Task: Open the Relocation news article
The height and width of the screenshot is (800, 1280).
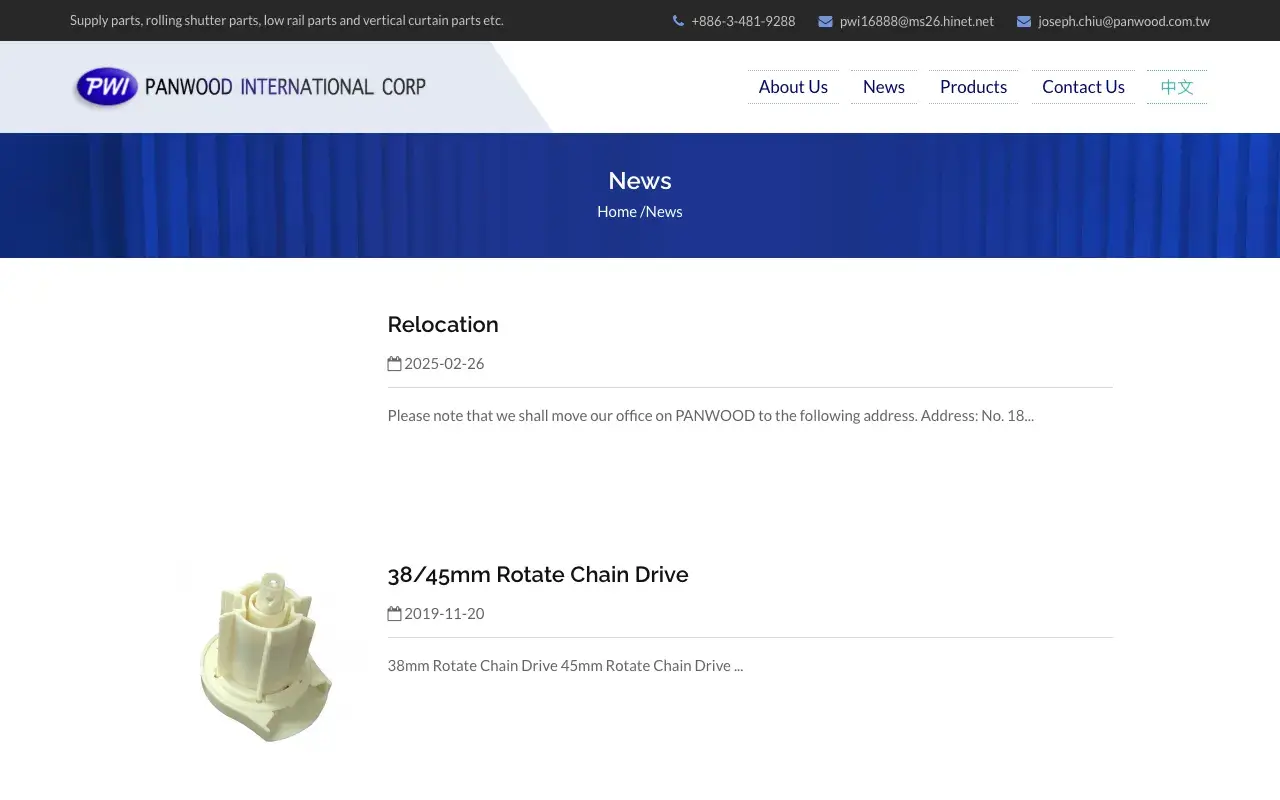Action: point(443,324)
